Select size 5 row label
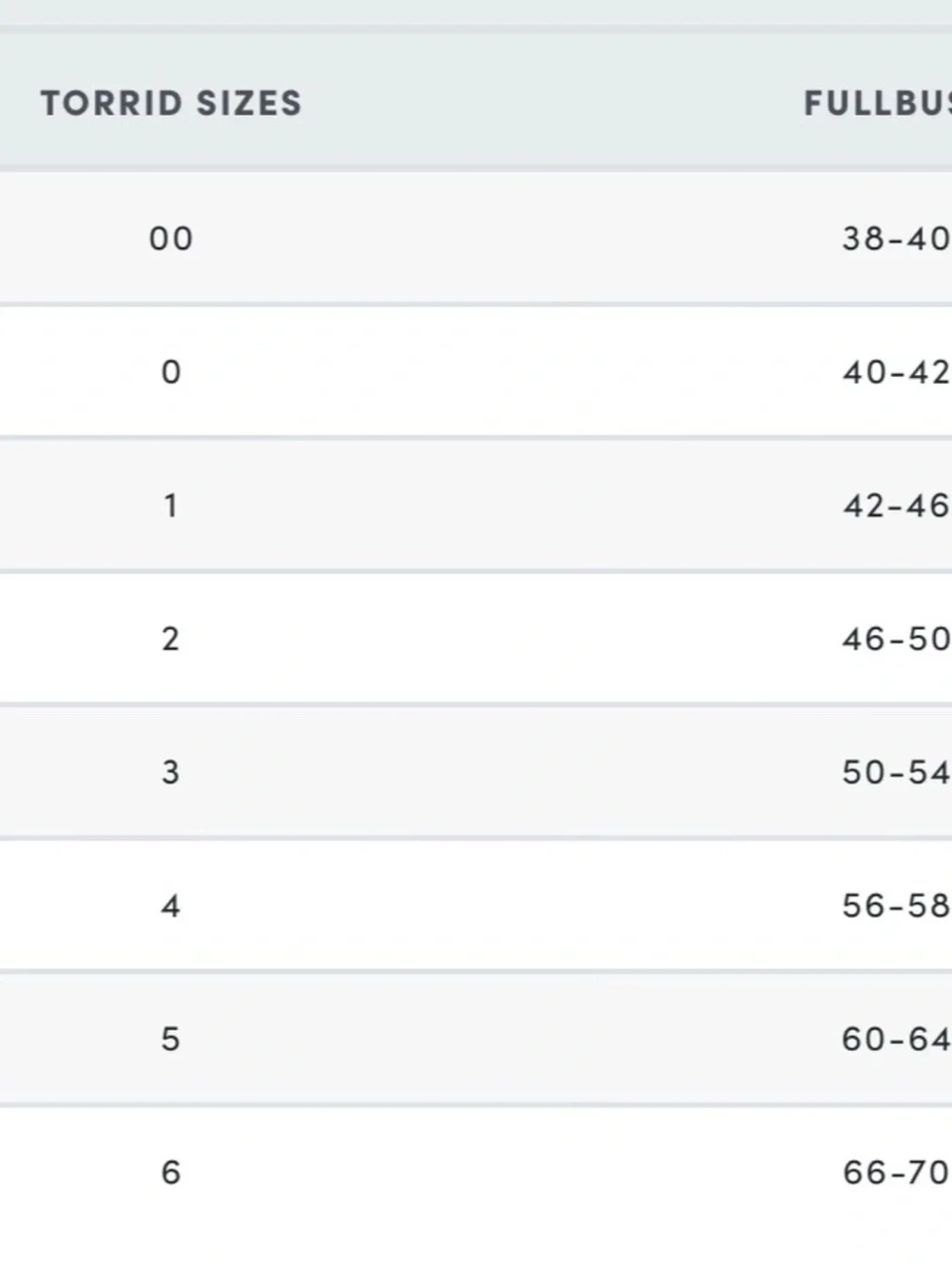The height and width of the screenshot is (1269, 952). 171,1039
